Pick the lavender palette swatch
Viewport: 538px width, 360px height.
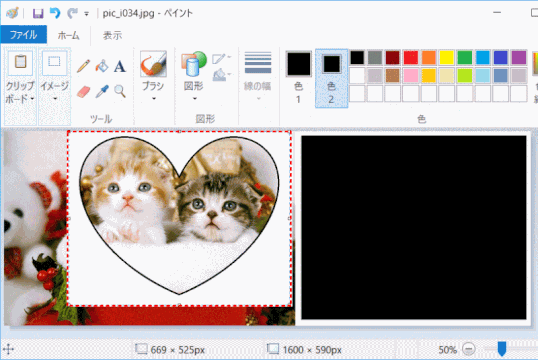coord(519,76)
